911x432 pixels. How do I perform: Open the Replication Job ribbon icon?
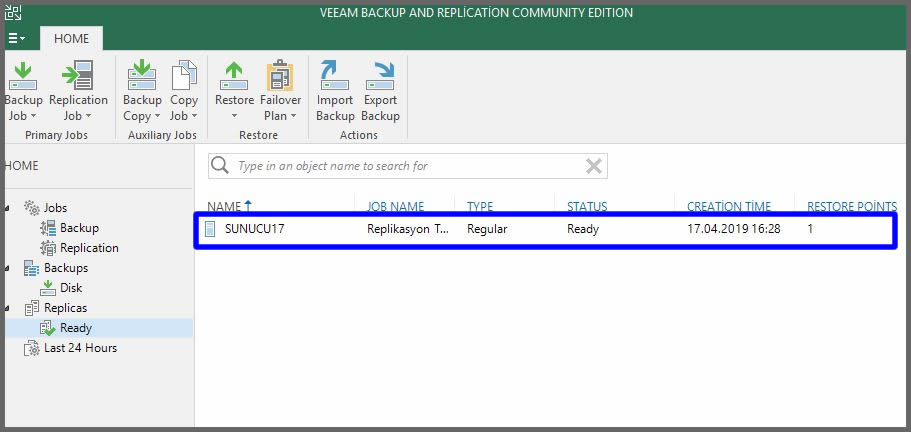coord(78,78)
